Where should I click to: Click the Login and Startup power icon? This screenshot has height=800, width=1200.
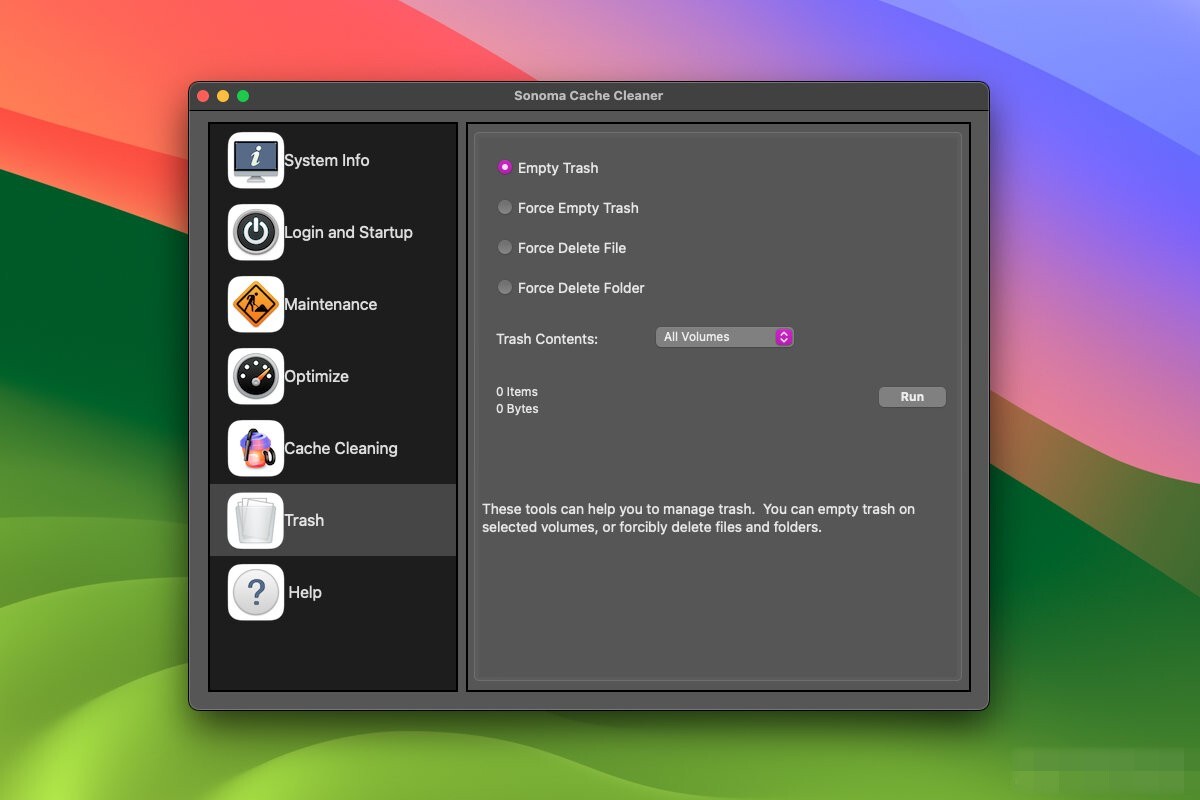click(x=256, y=232)
